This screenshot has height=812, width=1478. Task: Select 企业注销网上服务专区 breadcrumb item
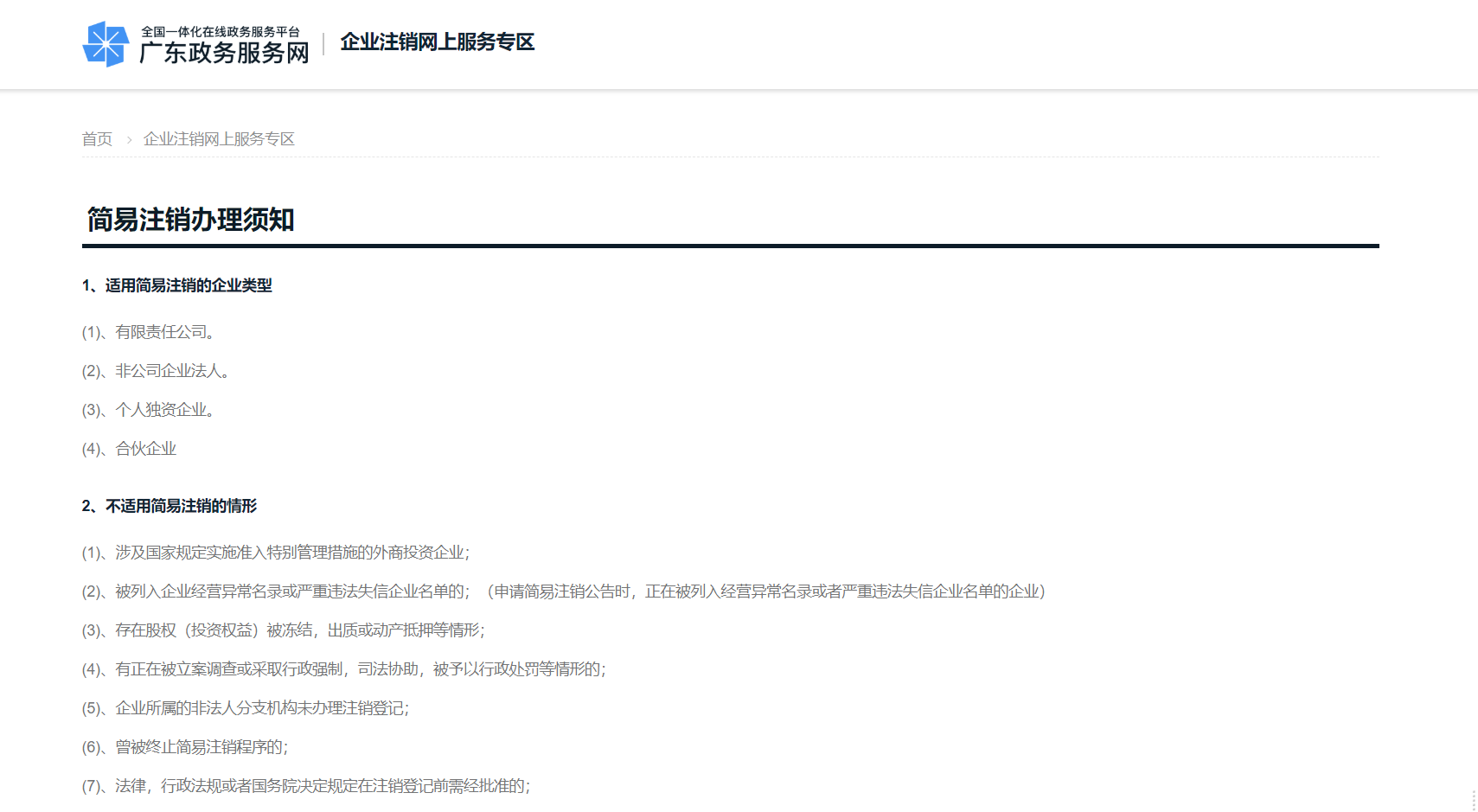pos(219,139)
